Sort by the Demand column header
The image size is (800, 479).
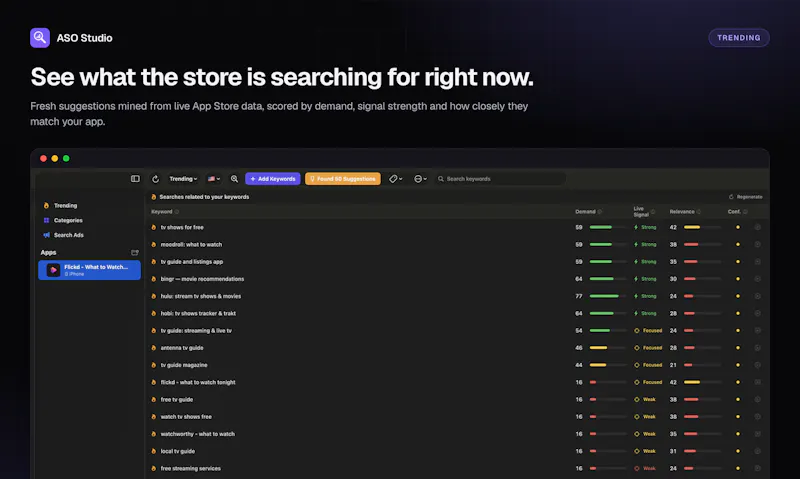tap(585, 212)
